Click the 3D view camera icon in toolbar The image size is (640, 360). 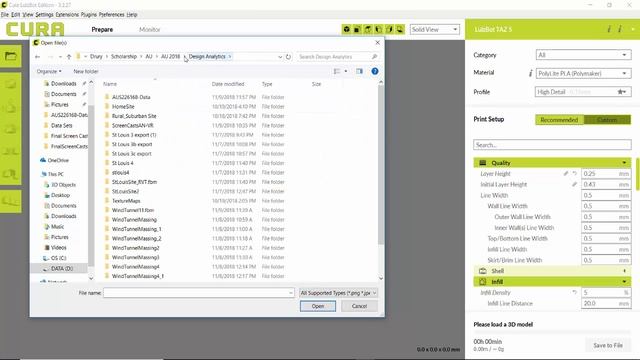point(347,29)
